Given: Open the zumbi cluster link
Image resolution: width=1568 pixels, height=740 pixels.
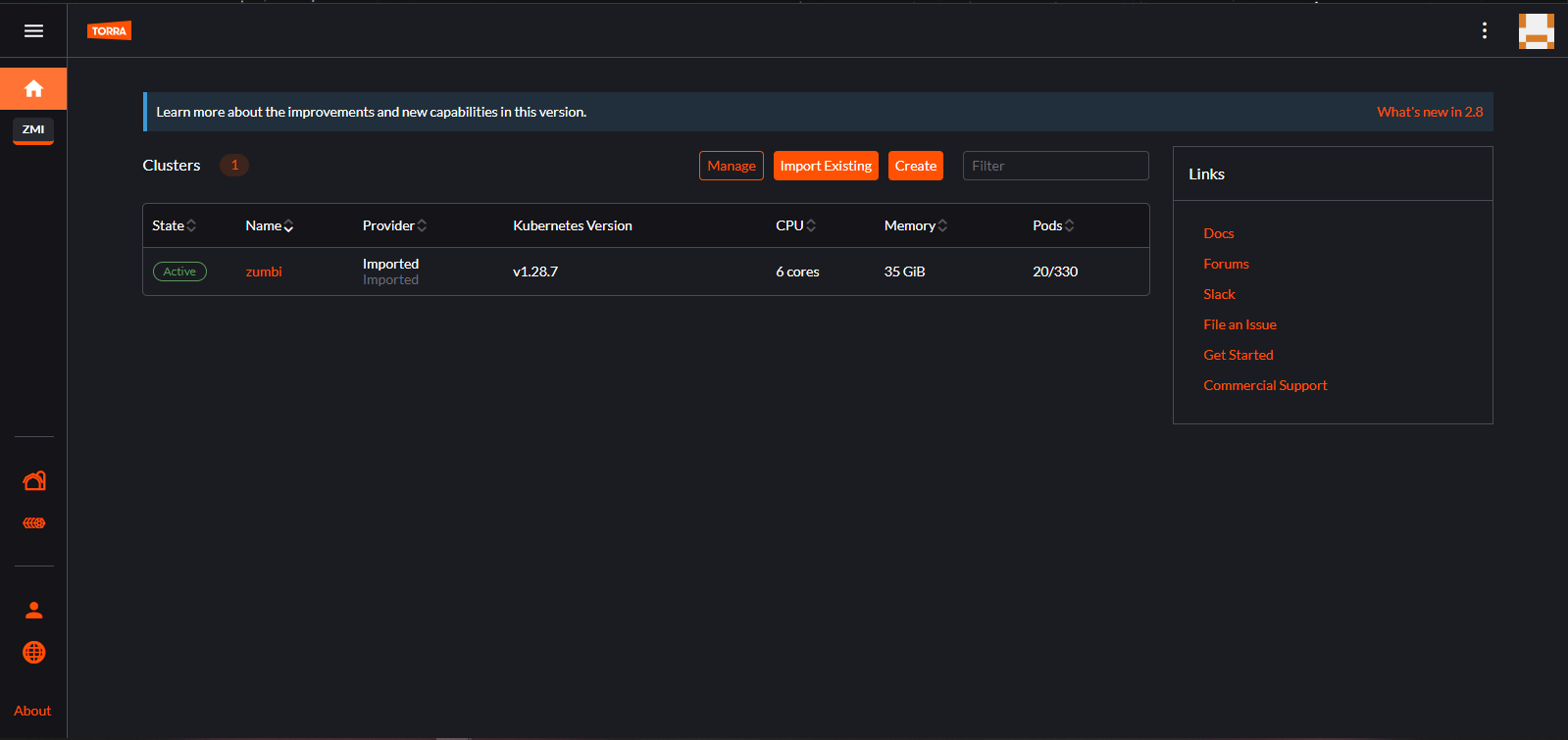Looking at the screenshot, I should (x=264, y=271).
